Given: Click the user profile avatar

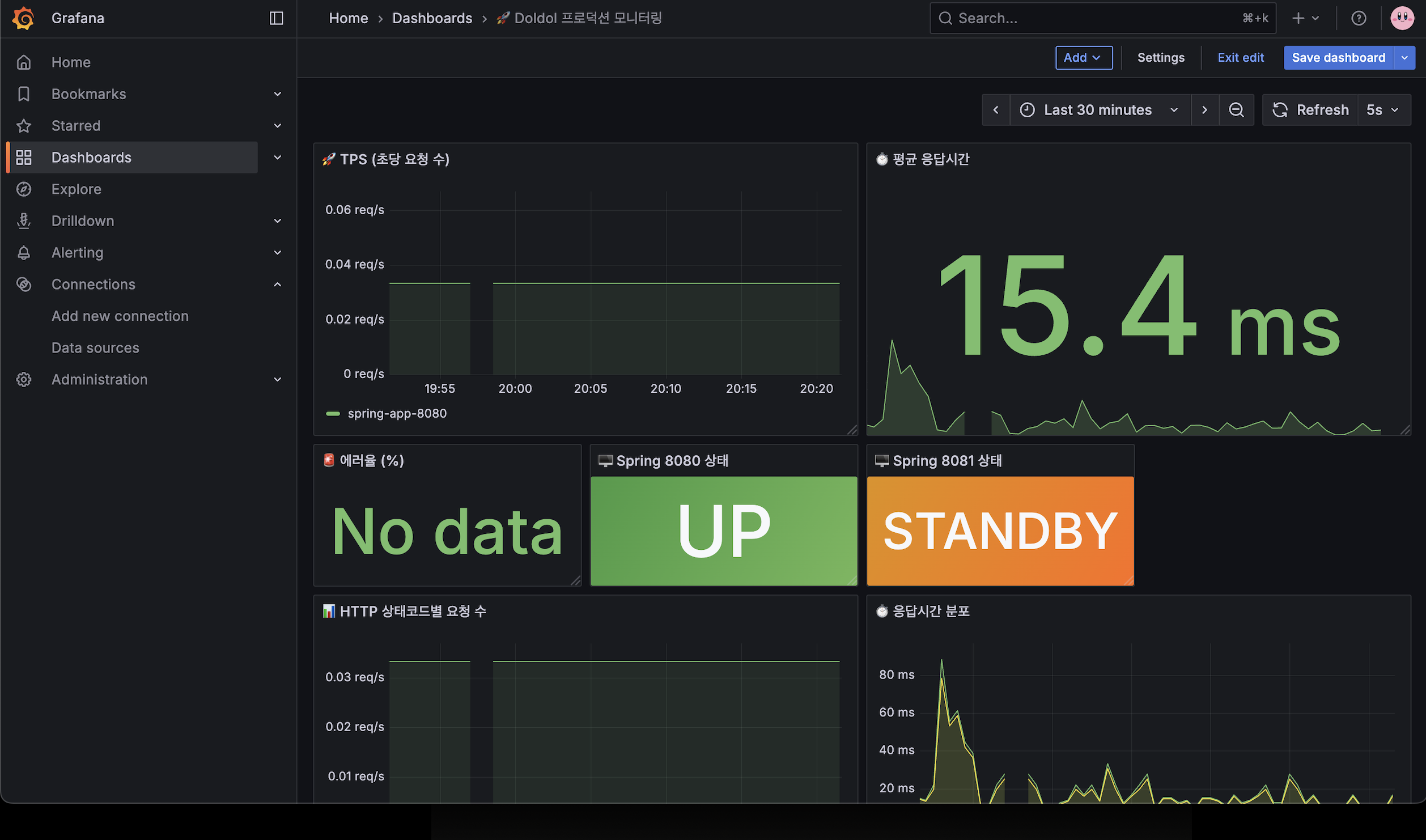Looking at the screenshot, I should pos(1402,18).
